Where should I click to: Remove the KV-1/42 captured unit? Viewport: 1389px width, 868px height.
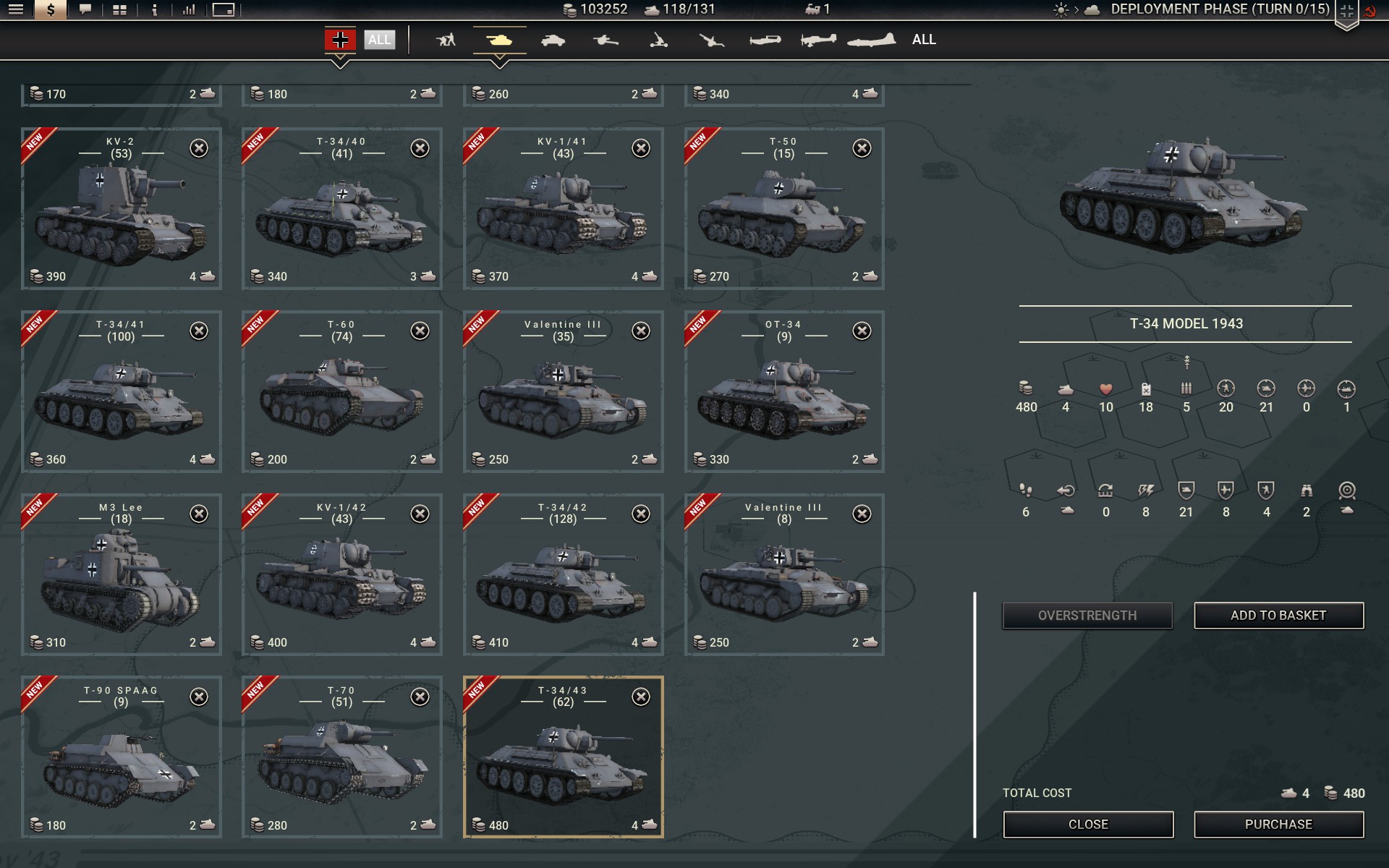(x=420, y=514)
